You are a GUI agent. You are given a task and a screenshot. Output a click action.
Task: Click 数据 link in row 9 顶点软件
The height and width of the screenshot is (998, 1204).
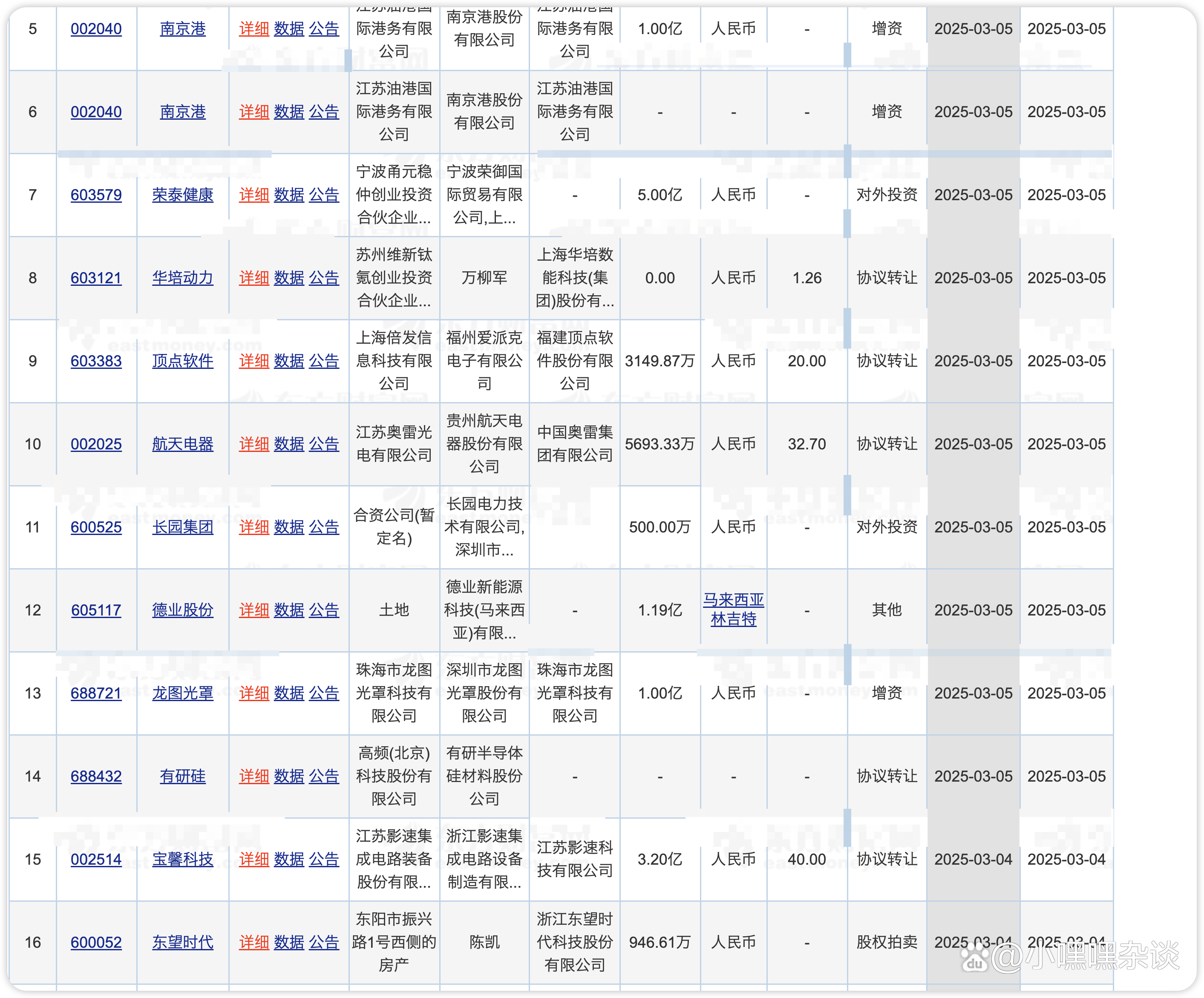pos(289,361)
